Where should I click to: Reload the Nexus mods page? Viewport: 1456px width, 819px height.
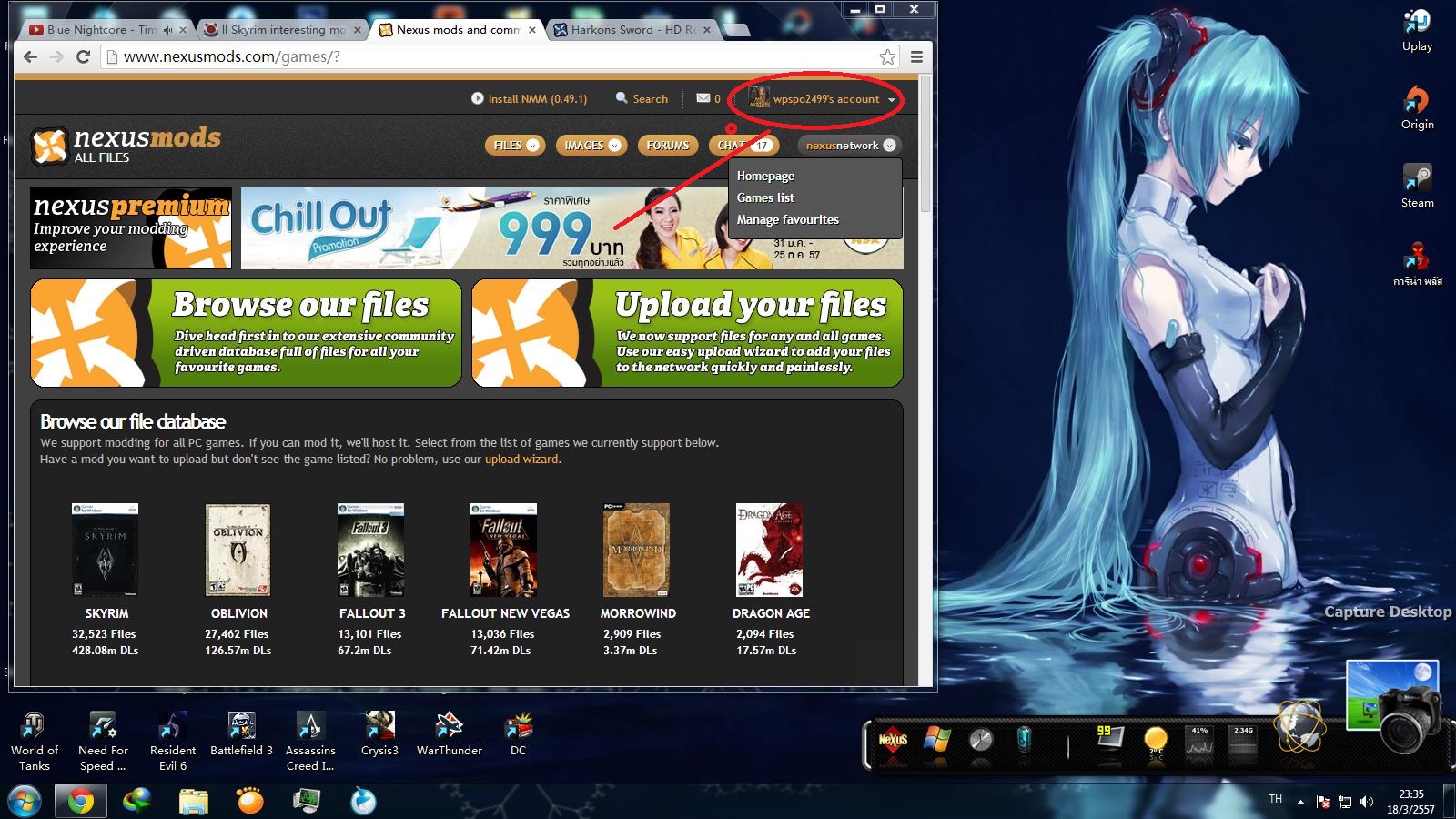coord(83,56)
